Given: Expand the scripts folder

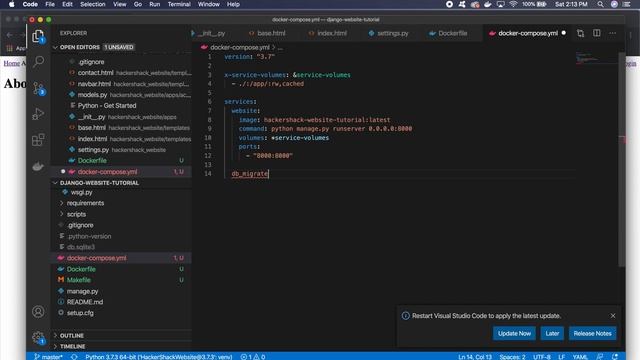Looking at the screenshot, I should click(x=76, y=214).
